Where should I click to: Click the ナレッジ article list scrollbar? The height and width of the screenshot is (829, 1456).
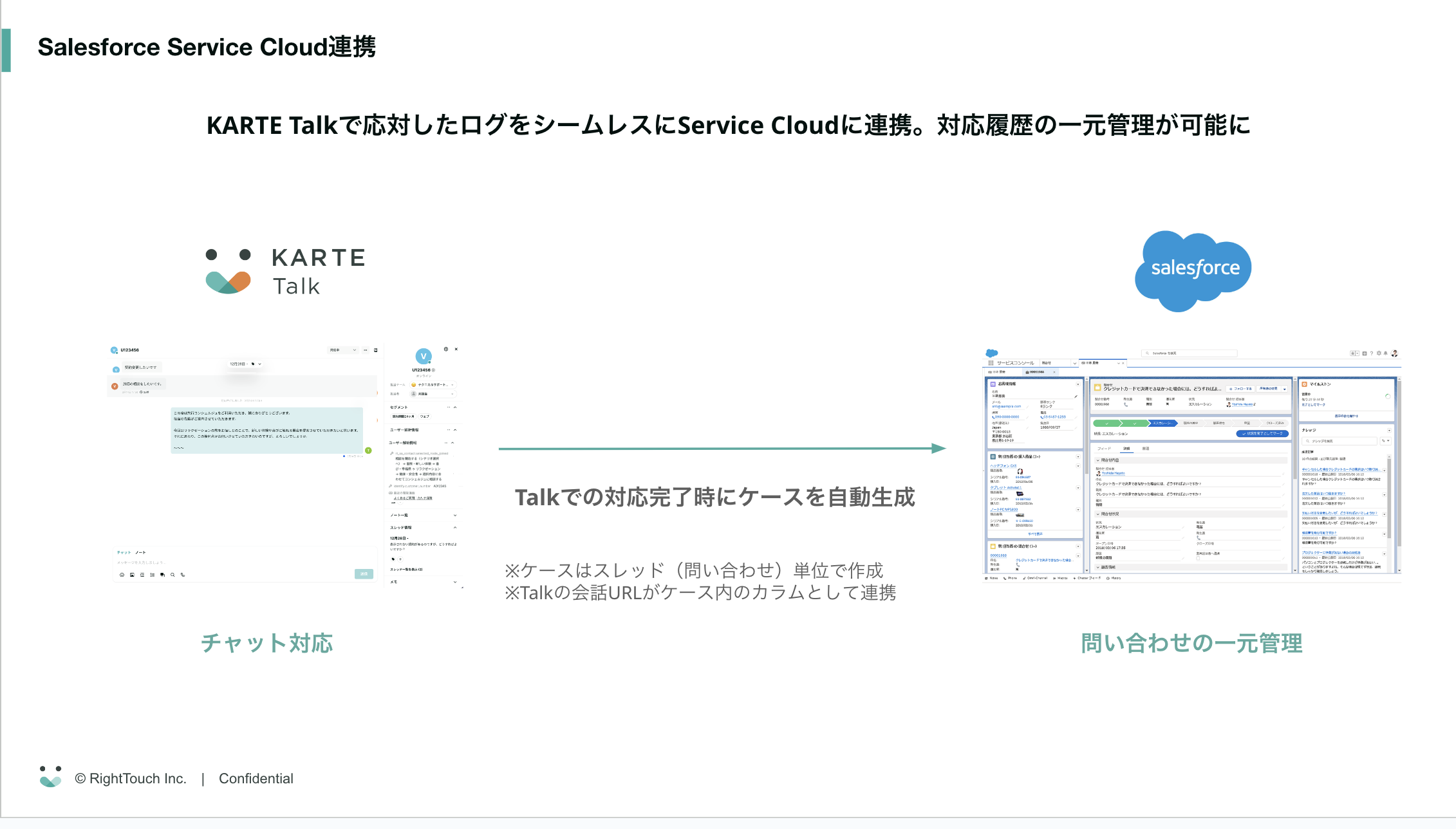(x=1389, y=499)
